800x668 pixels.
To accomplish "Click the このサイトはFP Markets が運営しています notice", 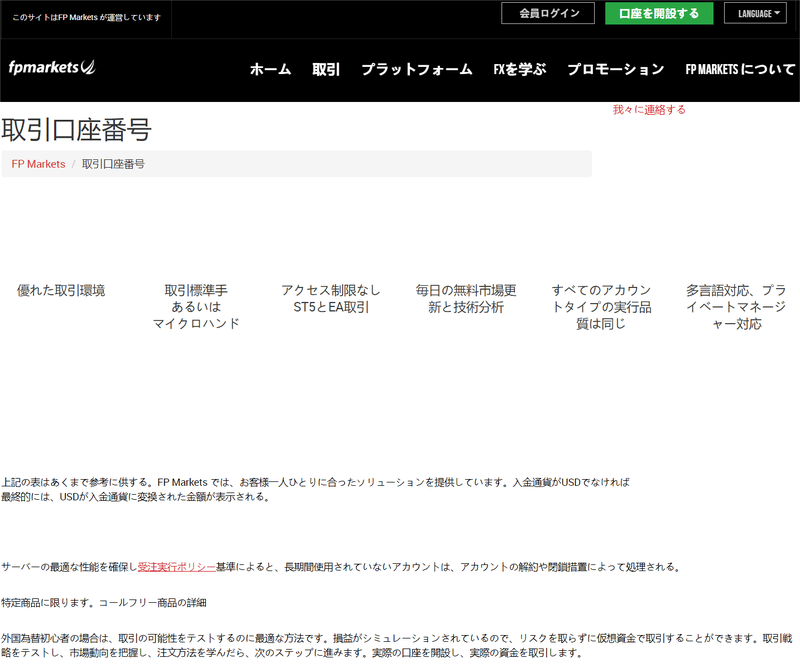I will (x=86, y=17).
